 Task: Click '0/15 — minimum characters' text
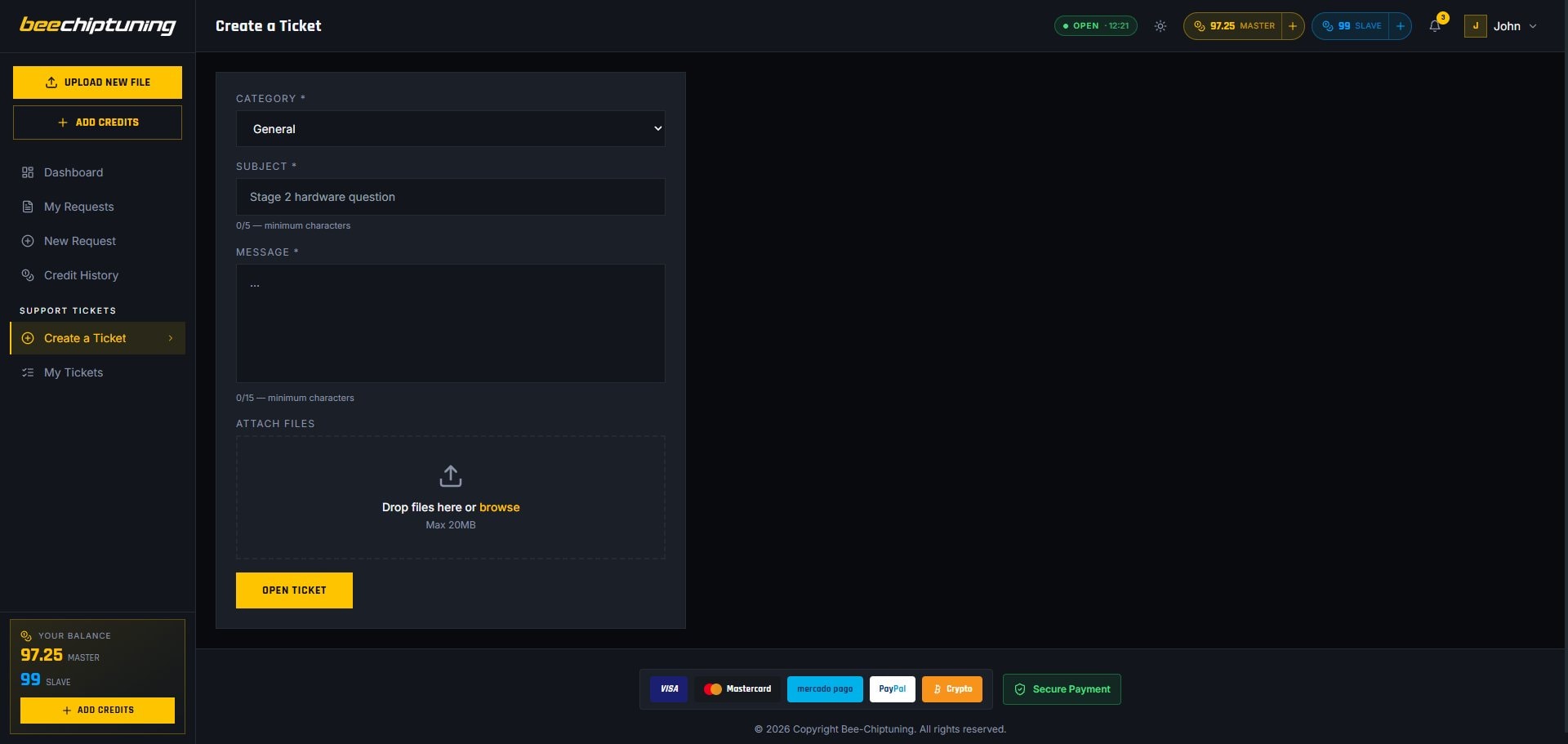[x=295, y=398]
